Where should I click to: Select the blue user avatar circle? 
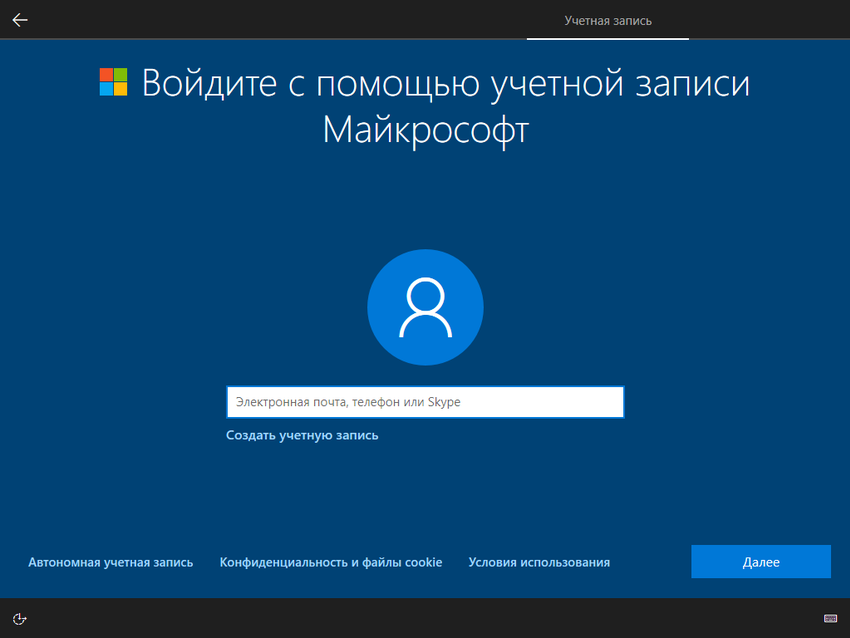(425, 307)
